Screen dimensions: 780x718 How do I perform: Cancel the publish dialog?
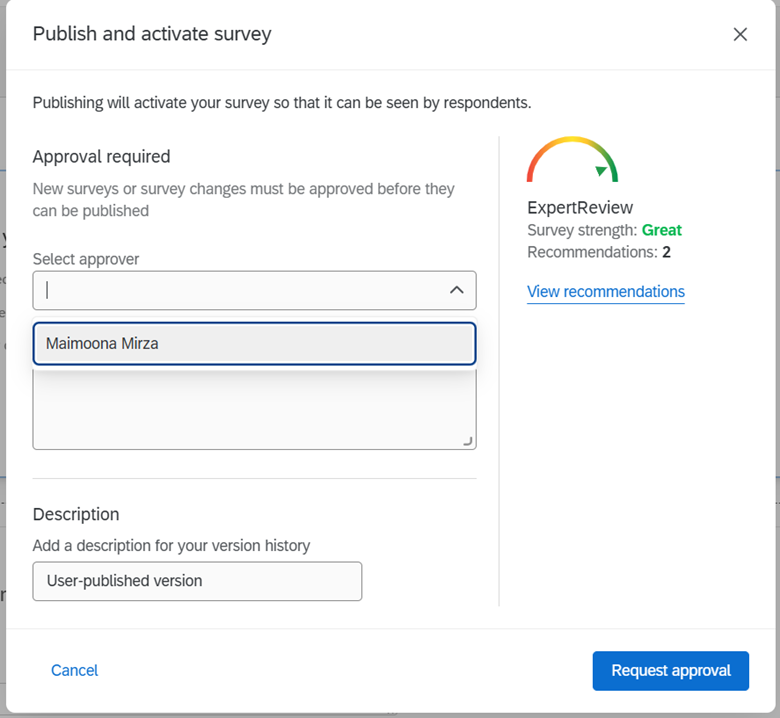[x=75, y=670]
